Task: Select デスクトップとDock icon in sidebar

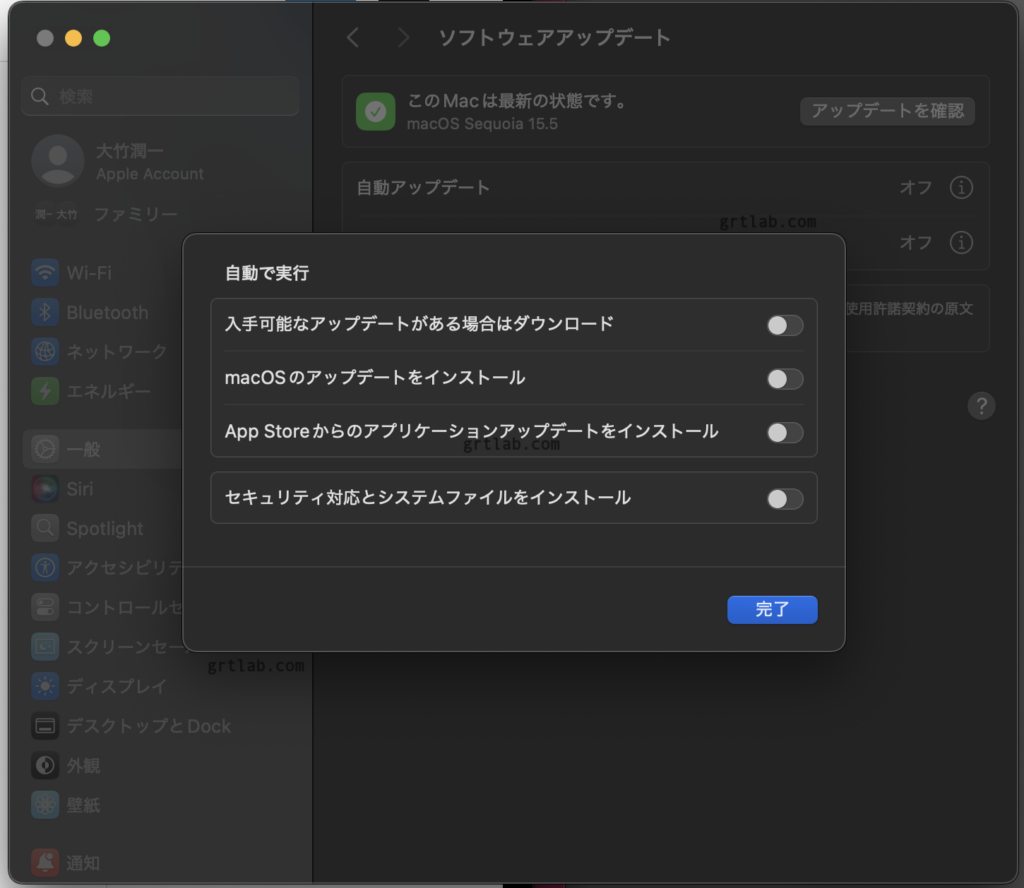Action: 45,725
